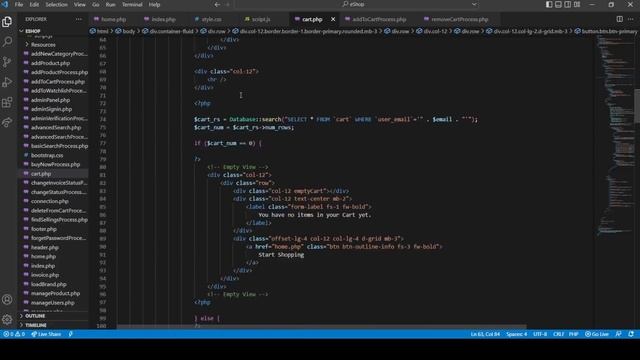Open Run and Debug view

[x=7, y=82]
